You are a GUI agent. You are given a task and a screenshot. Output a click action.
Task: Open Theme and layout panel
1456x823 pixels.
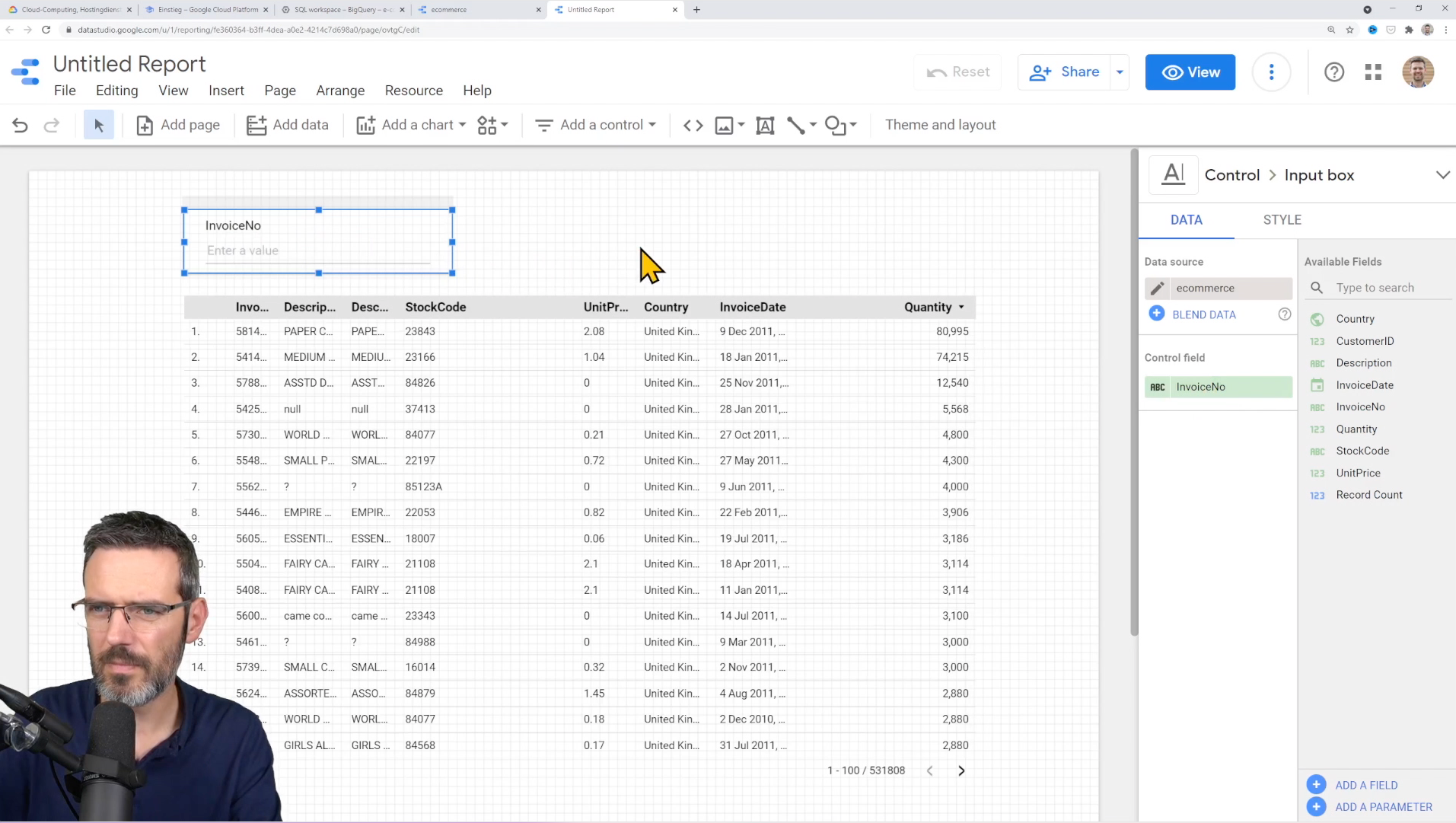[x=940, y=125]
